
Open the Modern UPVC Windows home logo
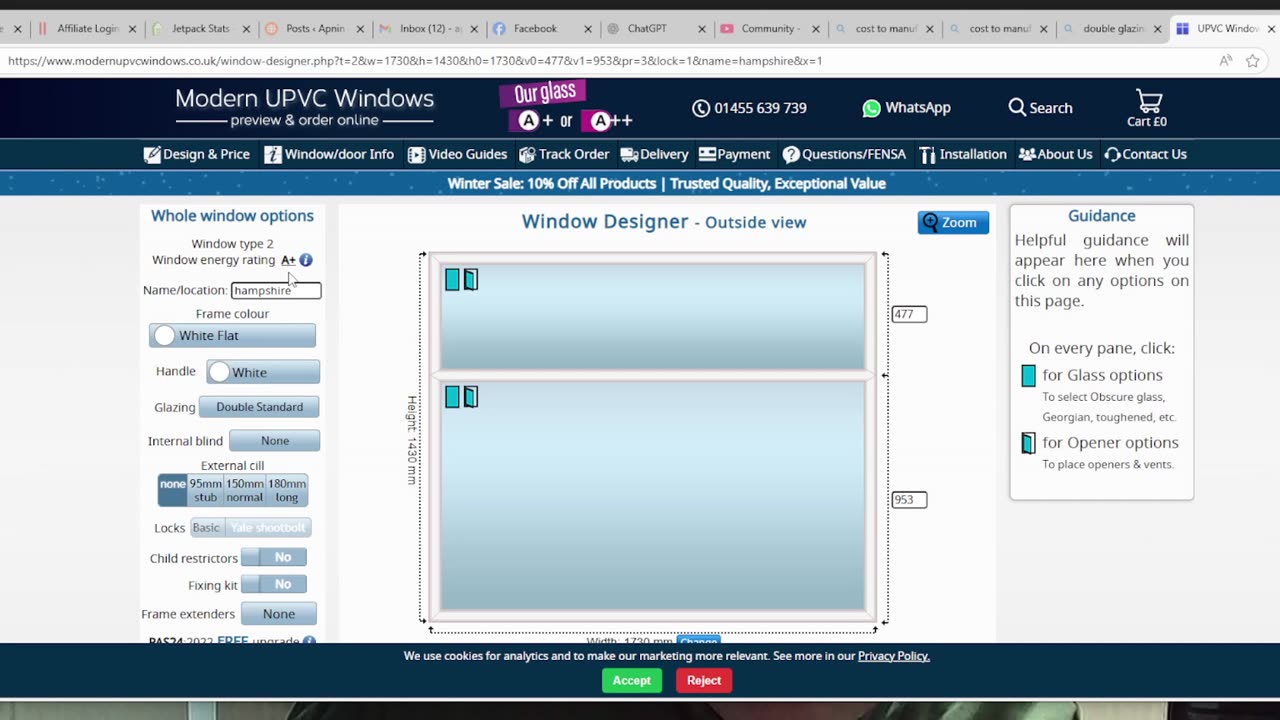(304, 107)
